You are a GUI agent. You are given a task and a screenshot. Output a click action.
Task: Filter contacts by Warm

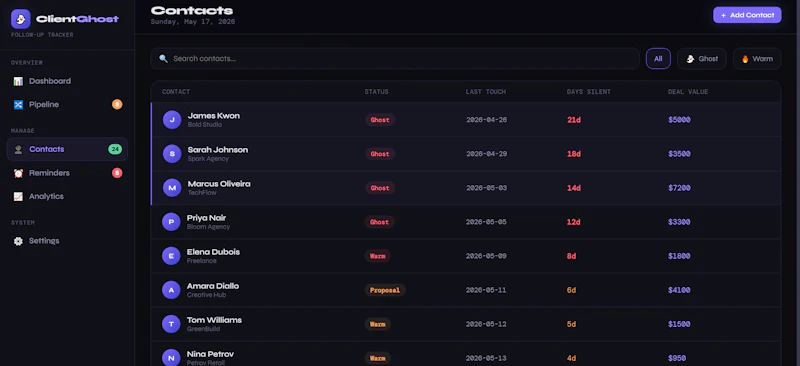[x=757, y=59]
